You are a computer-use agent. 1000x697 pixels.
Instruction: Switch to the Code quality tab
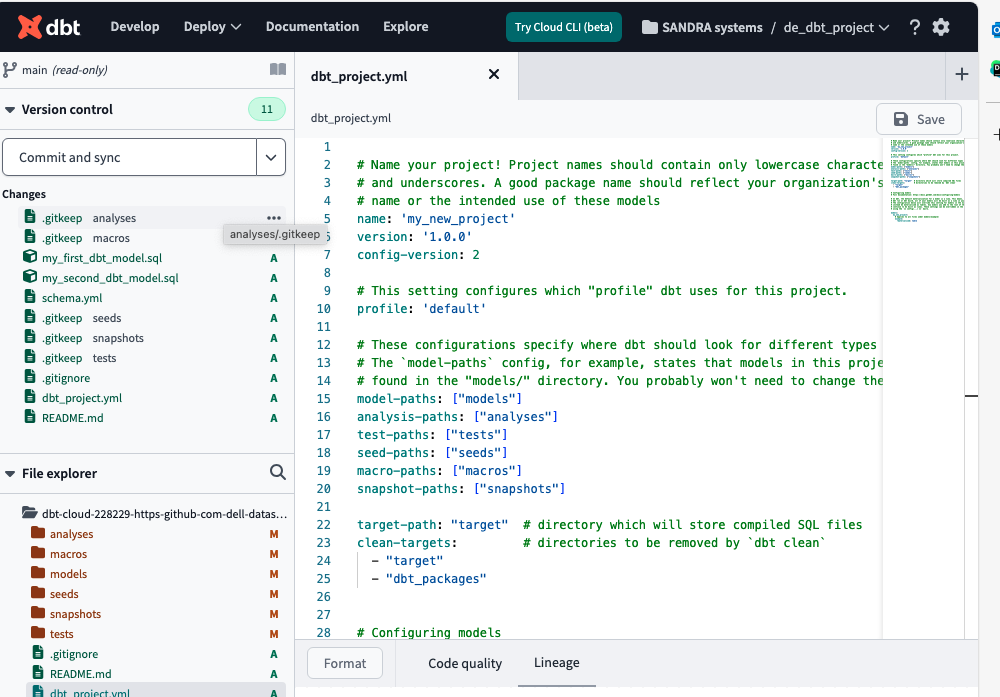pos(465,663)
